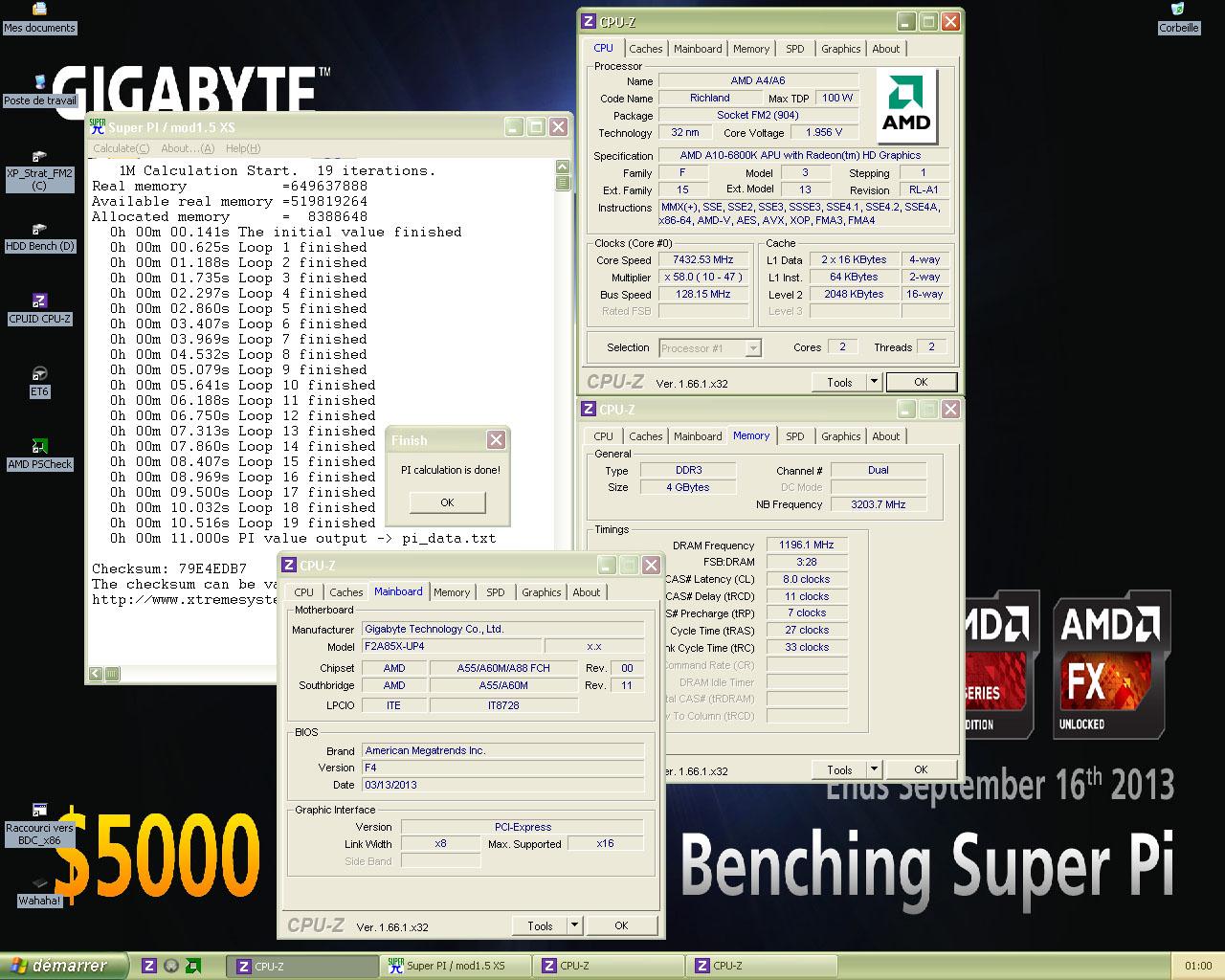
Task: Open Corbeille recycle bin icon
Action: [x=1178, y=17]
